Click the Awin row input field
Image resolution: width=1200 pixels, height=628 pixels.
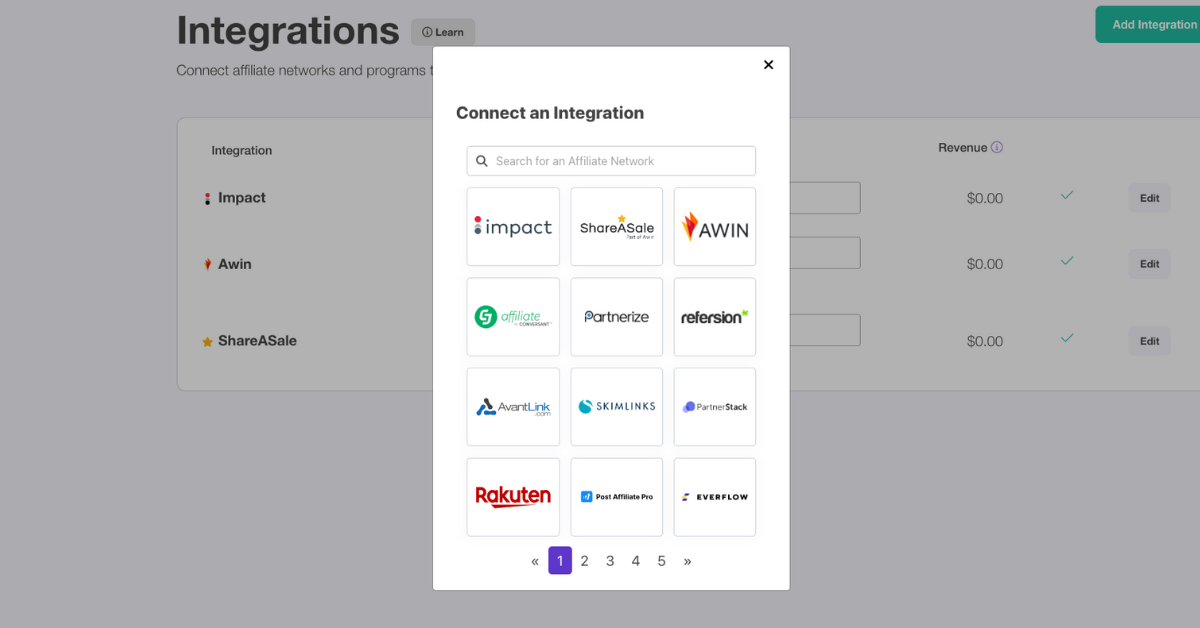coord(825,252)
